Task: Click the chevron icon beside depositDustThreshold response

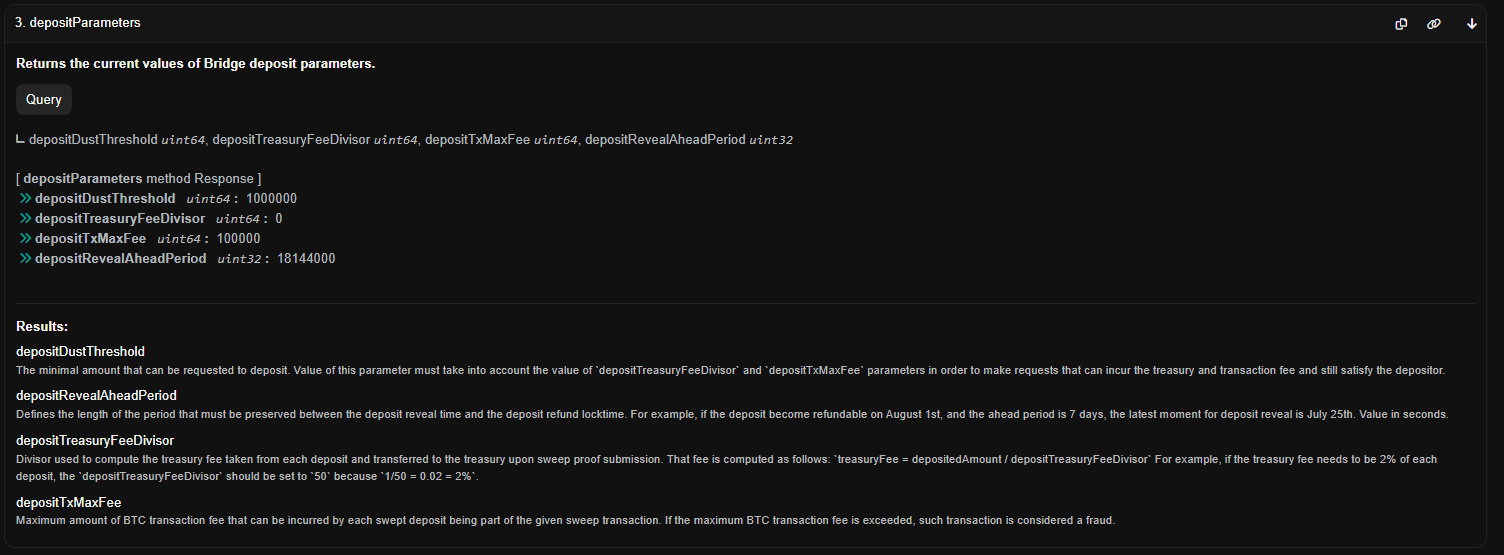Action: click(25, 199)
